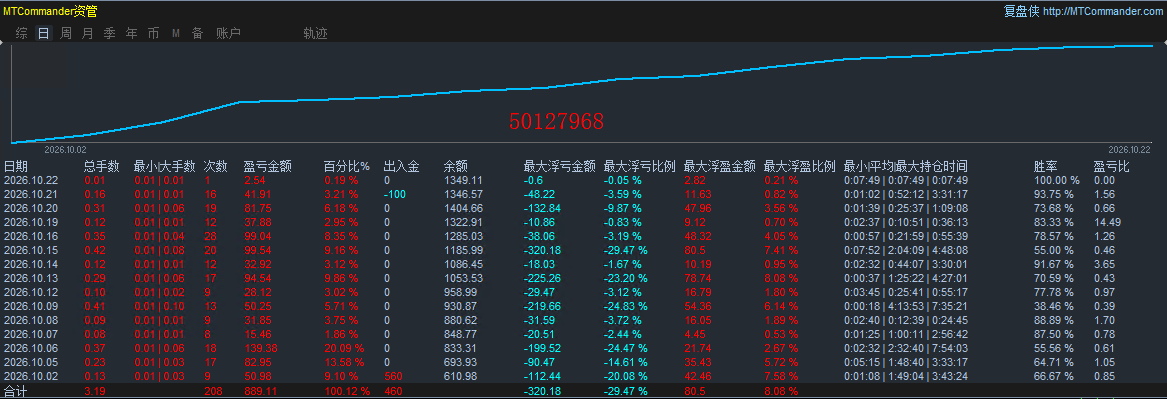The width and height of the screenshot is (1167, 399).
Task: Click the 胜率 column header
Action: pyautogui.click(x=1046, y=166)
